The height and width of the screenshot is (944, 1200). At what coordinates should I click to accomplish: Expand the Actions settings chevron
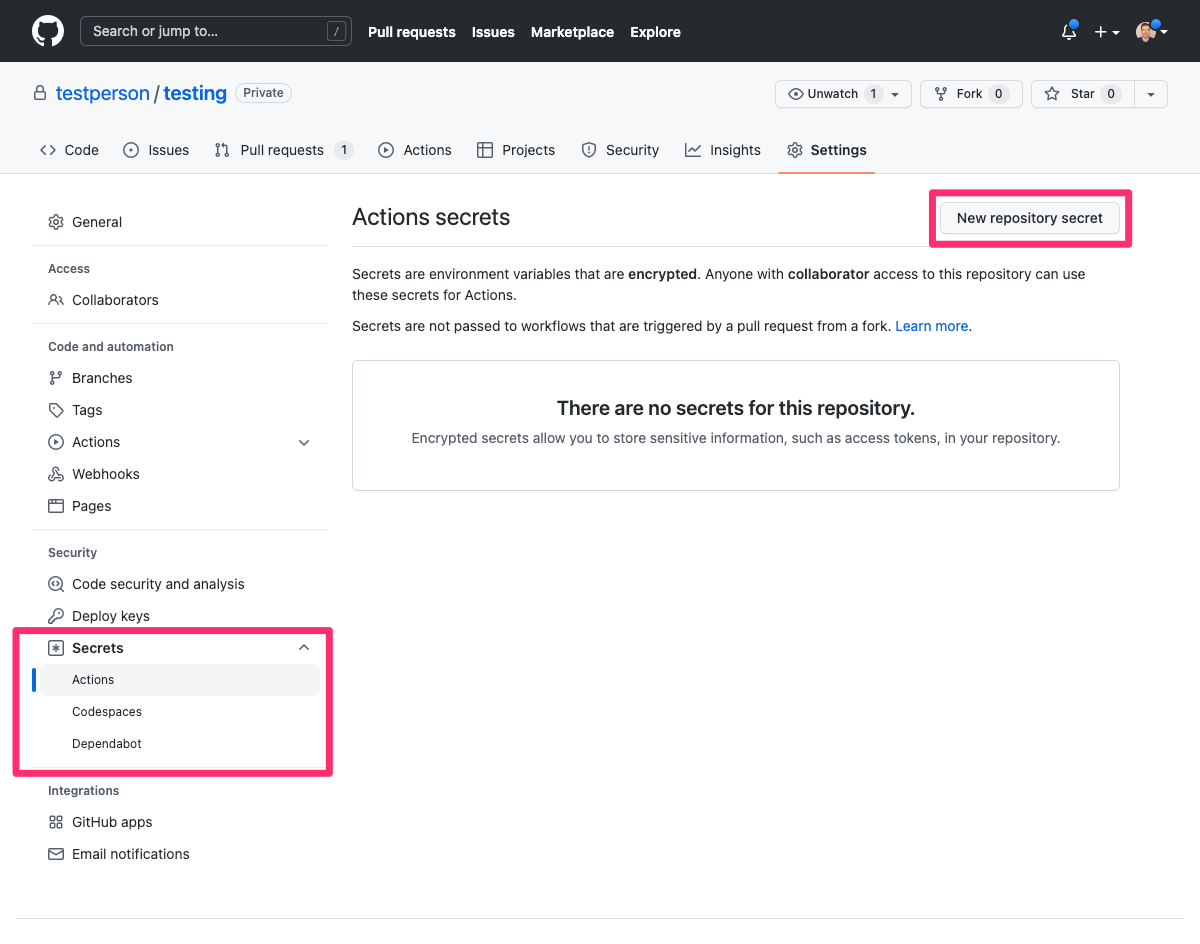pyautogui.click(x=304, y=441)
